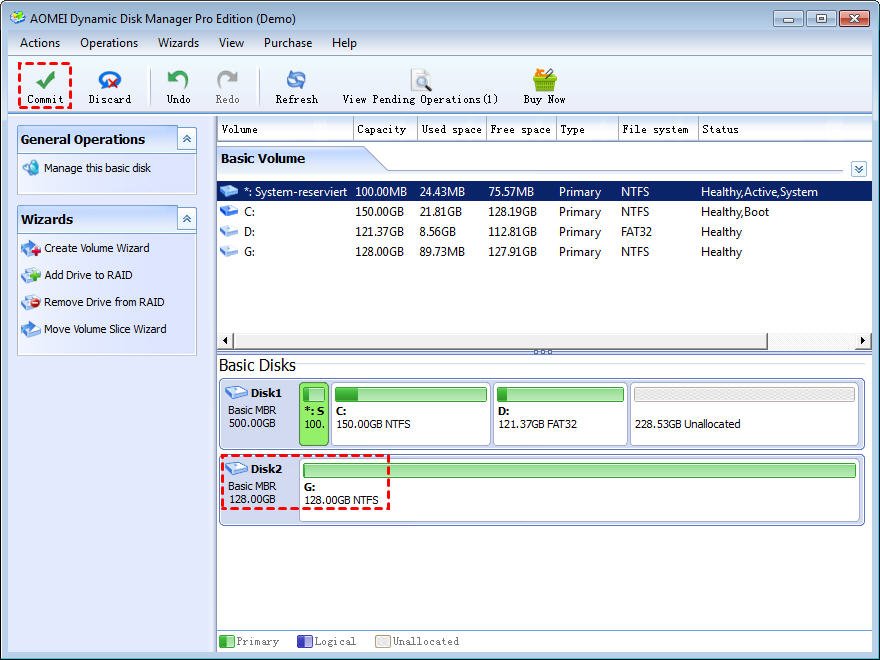Click the Volume column header

pyautogui.click(x=285, y=129)
